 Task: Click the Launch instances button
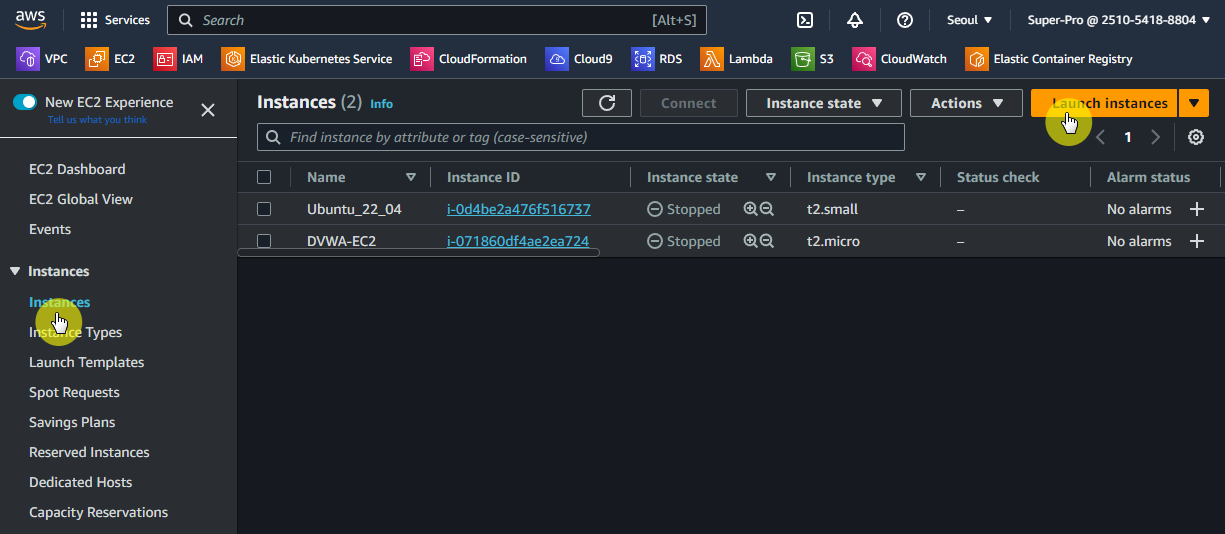click(1104, 103)
